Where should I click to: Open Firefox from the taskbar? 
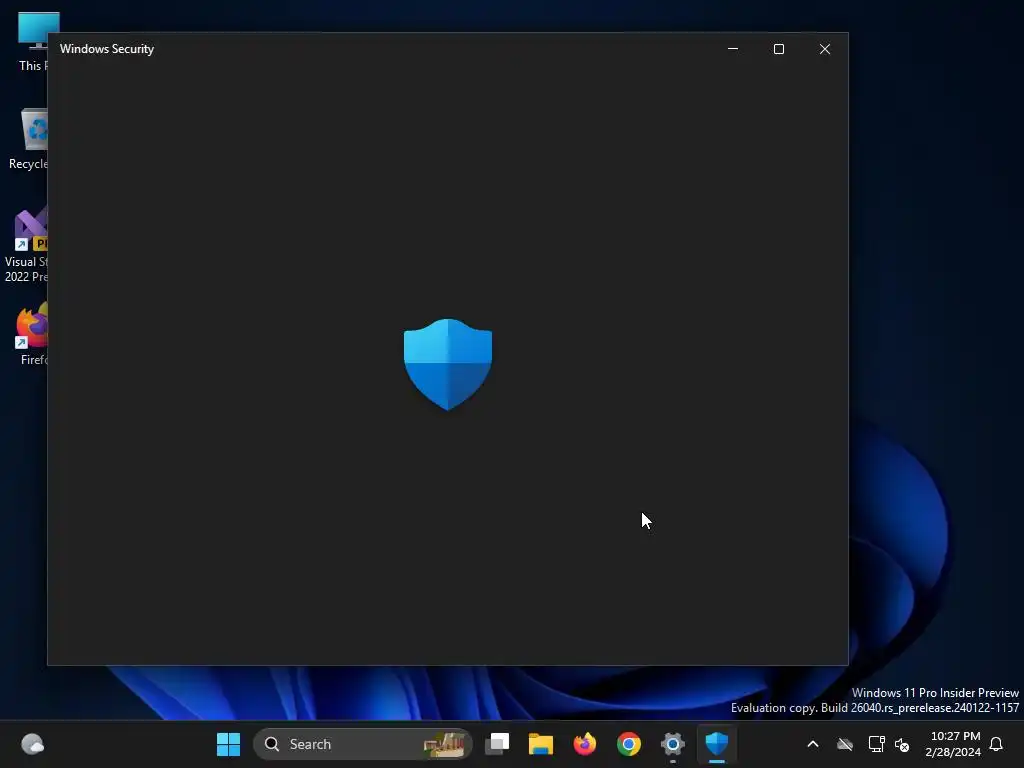click(584, 744)
